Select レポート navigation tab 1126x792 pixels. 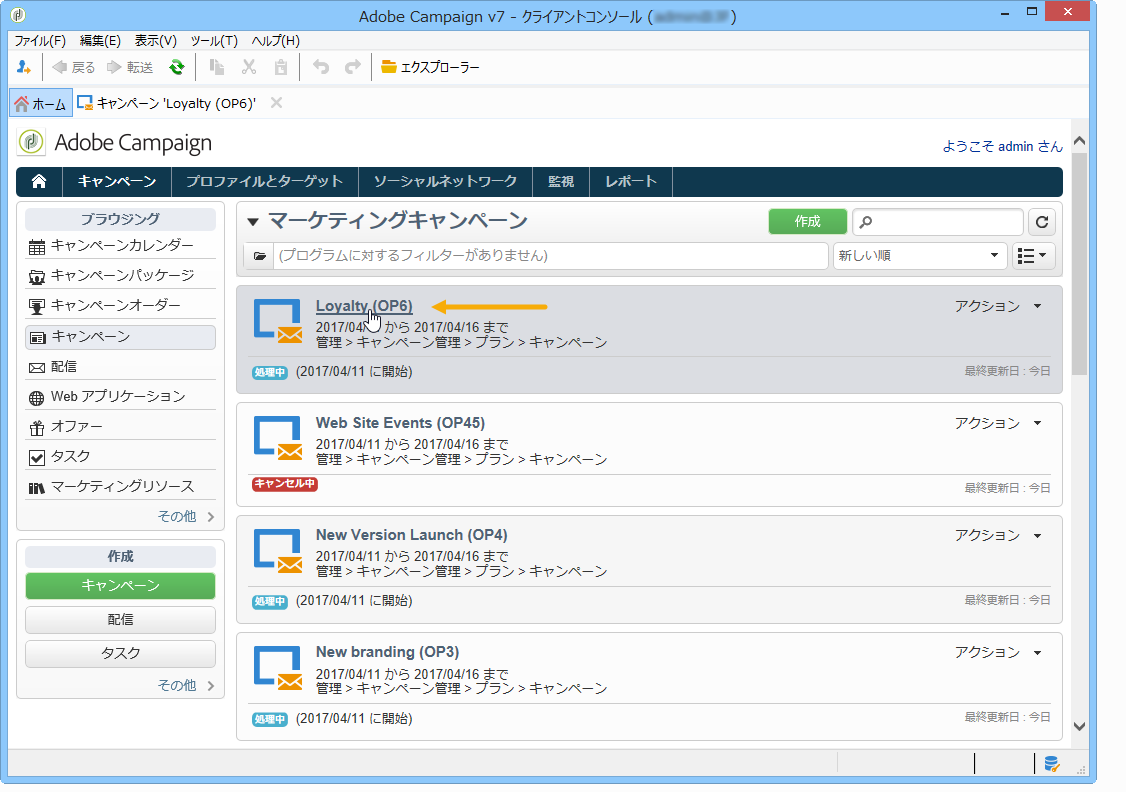click(631, 182)
